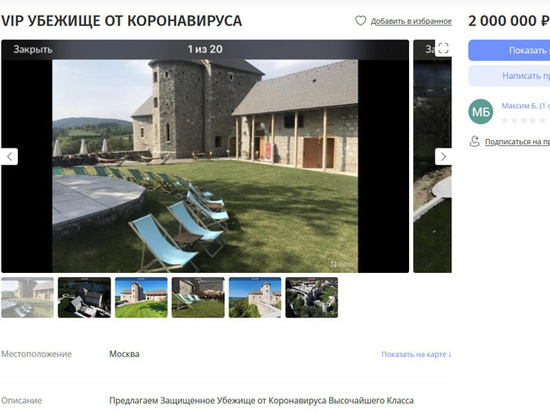Close the photo viewer with Закрыть
The width and height of the screenshot is (550, 412).
(33, 49)
